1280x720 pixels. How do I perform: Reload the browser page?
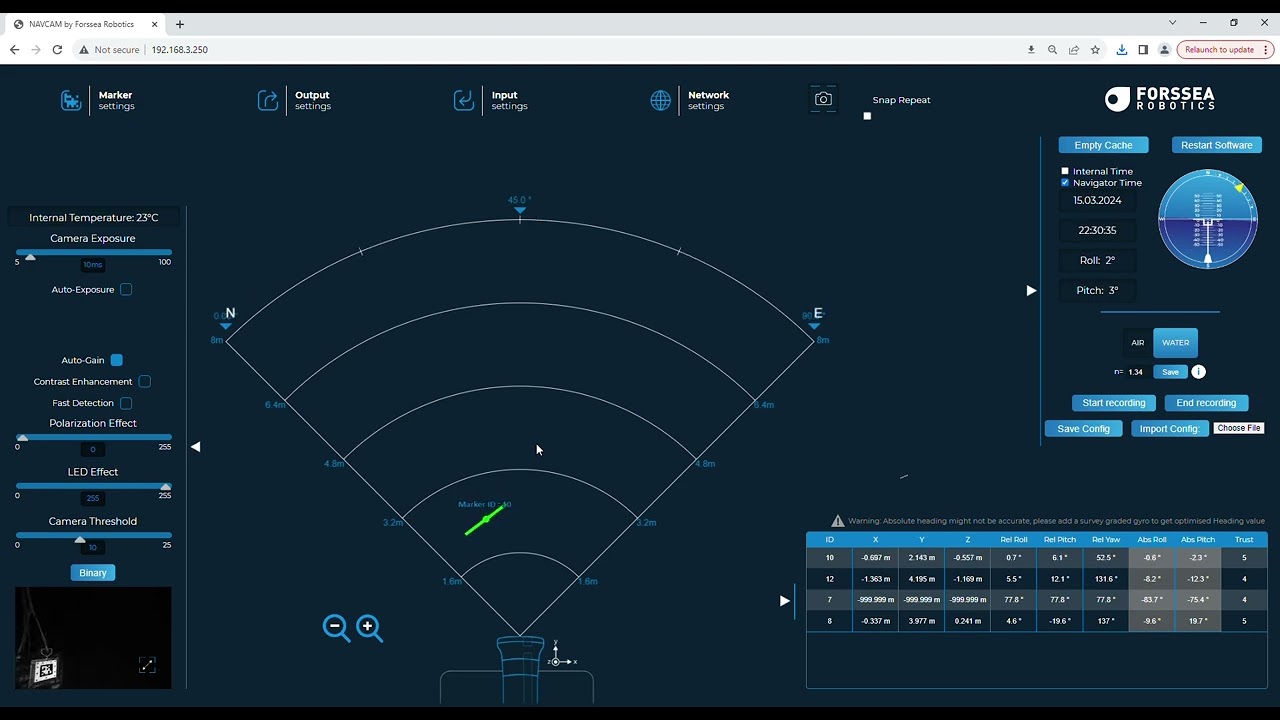tap(58, 50)
